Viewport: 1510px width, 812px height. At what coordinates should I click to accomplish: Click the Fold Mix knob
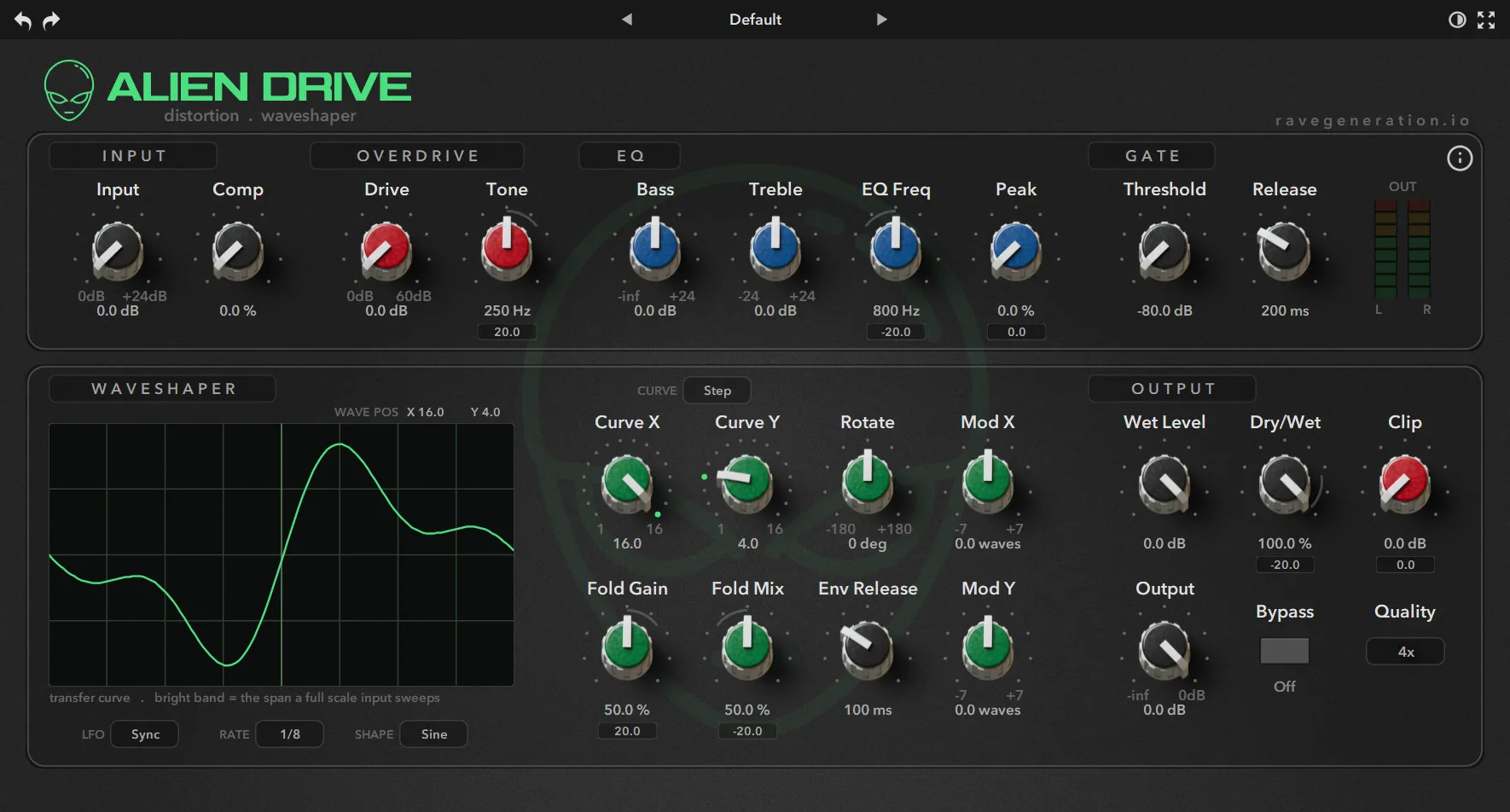pyautogui.click(x=747, y=647)
